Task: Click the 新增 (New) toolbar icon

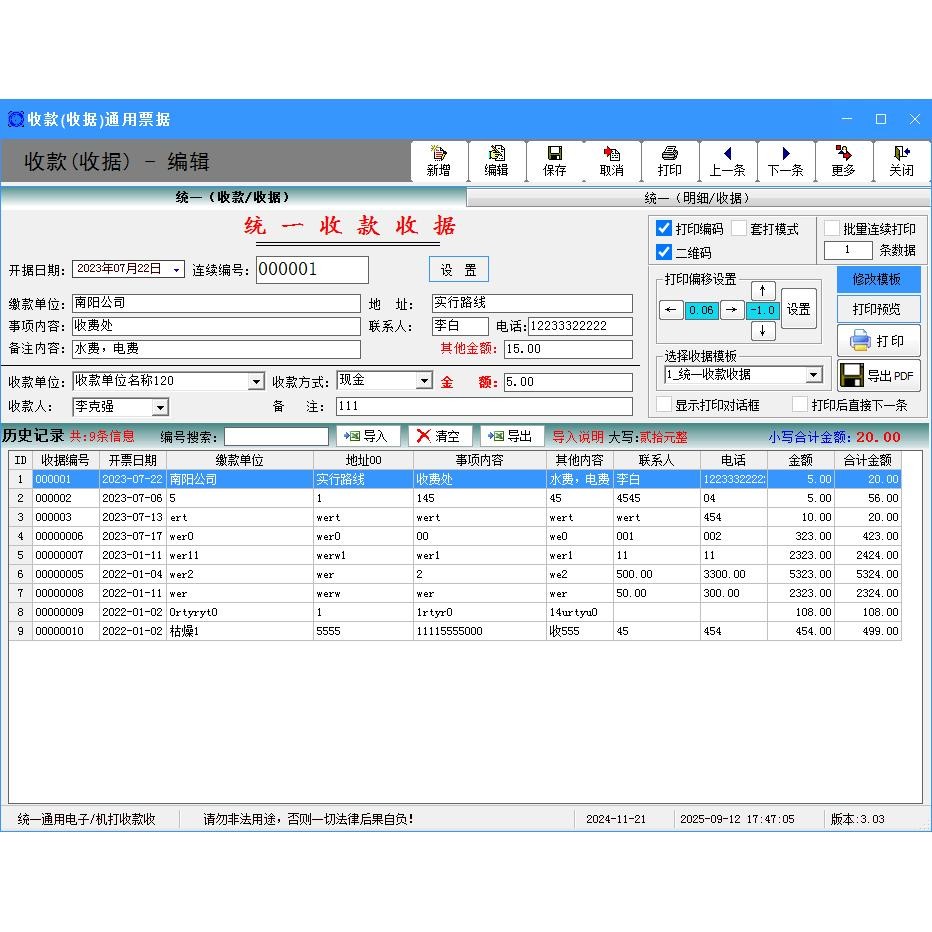Action: click(x=439, y=161)
